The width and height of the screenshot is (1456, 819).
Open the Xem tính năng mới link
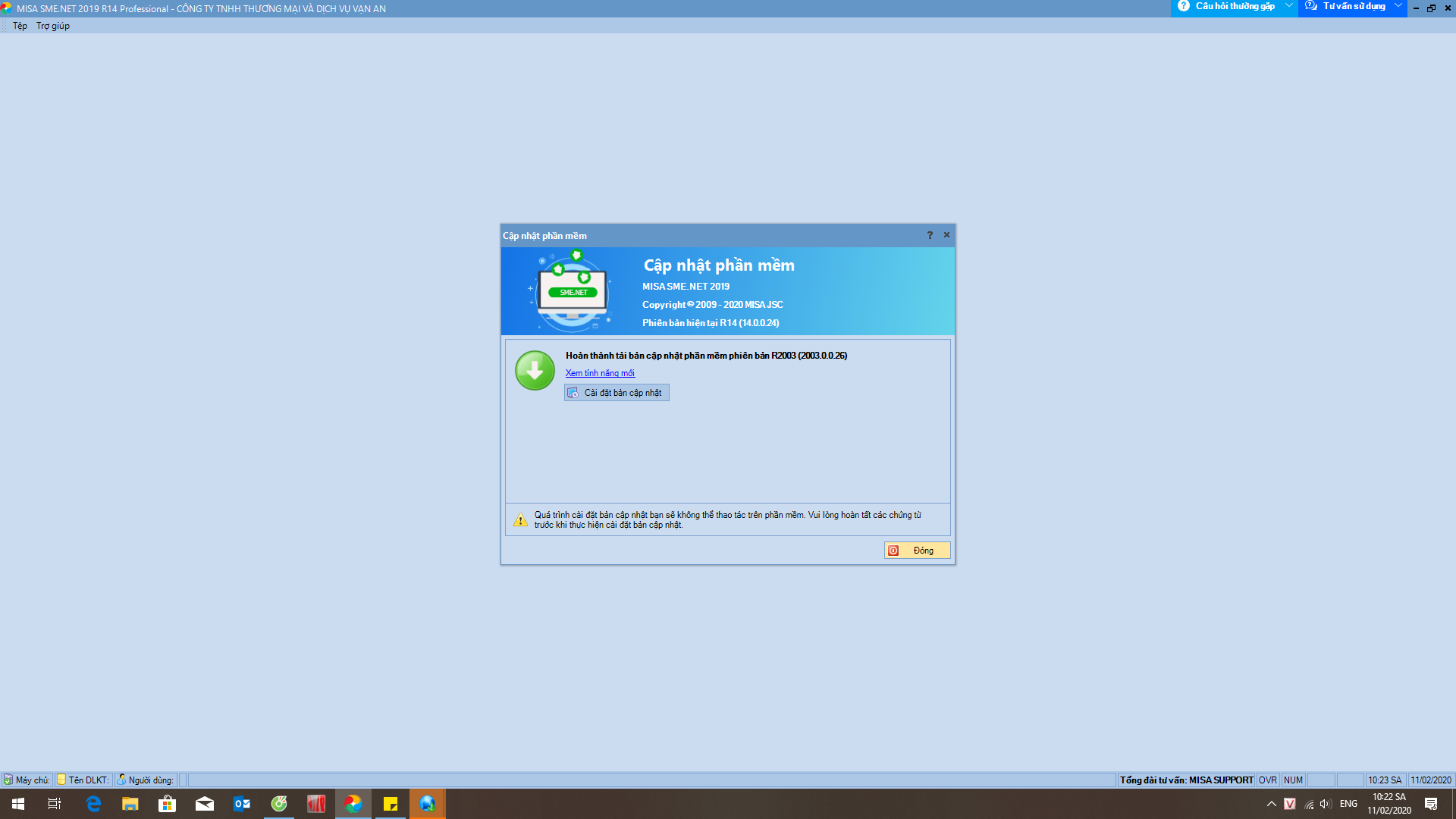click(600, 373)
